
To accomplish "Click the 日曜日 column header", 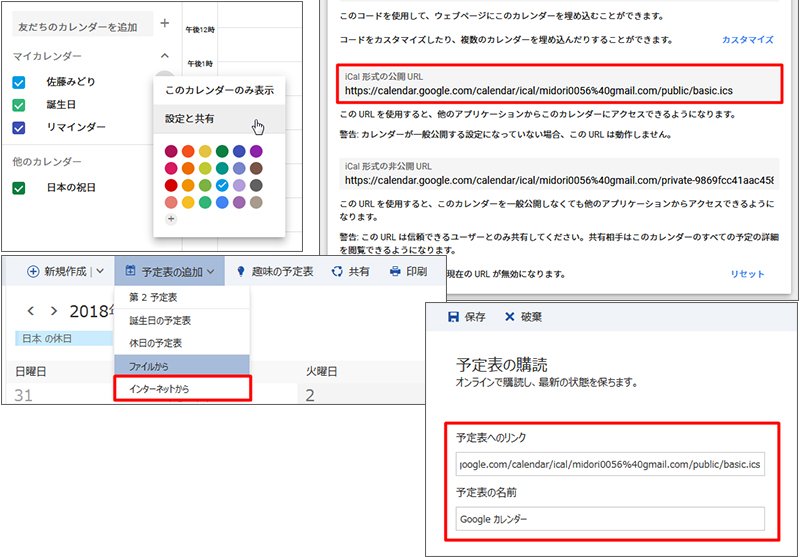I will coord(31,371).
